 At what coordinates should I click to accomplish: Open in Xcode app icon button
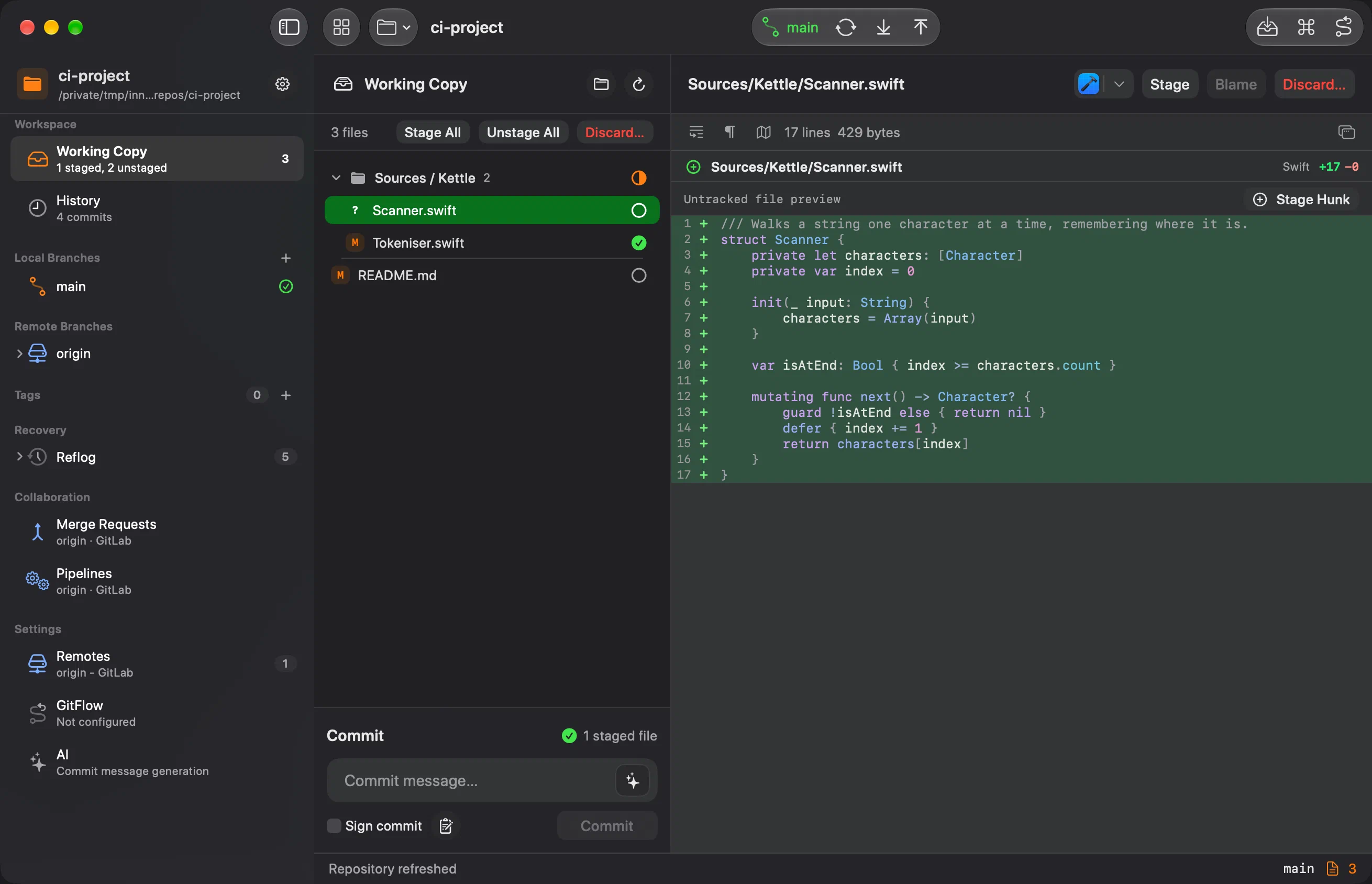[x=1089, y=84]
